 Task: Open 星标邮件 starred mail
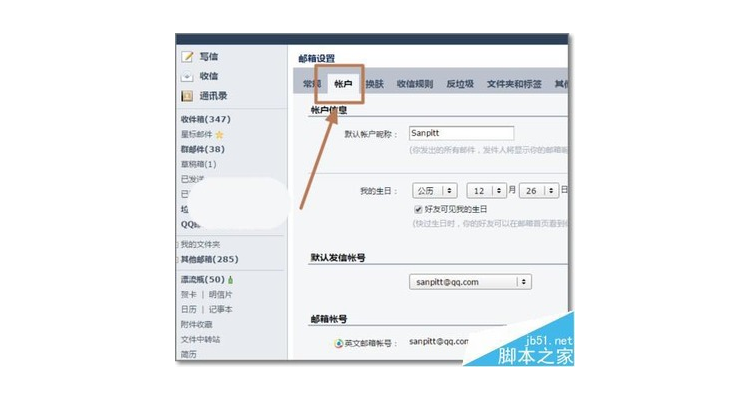pos(196,134)
